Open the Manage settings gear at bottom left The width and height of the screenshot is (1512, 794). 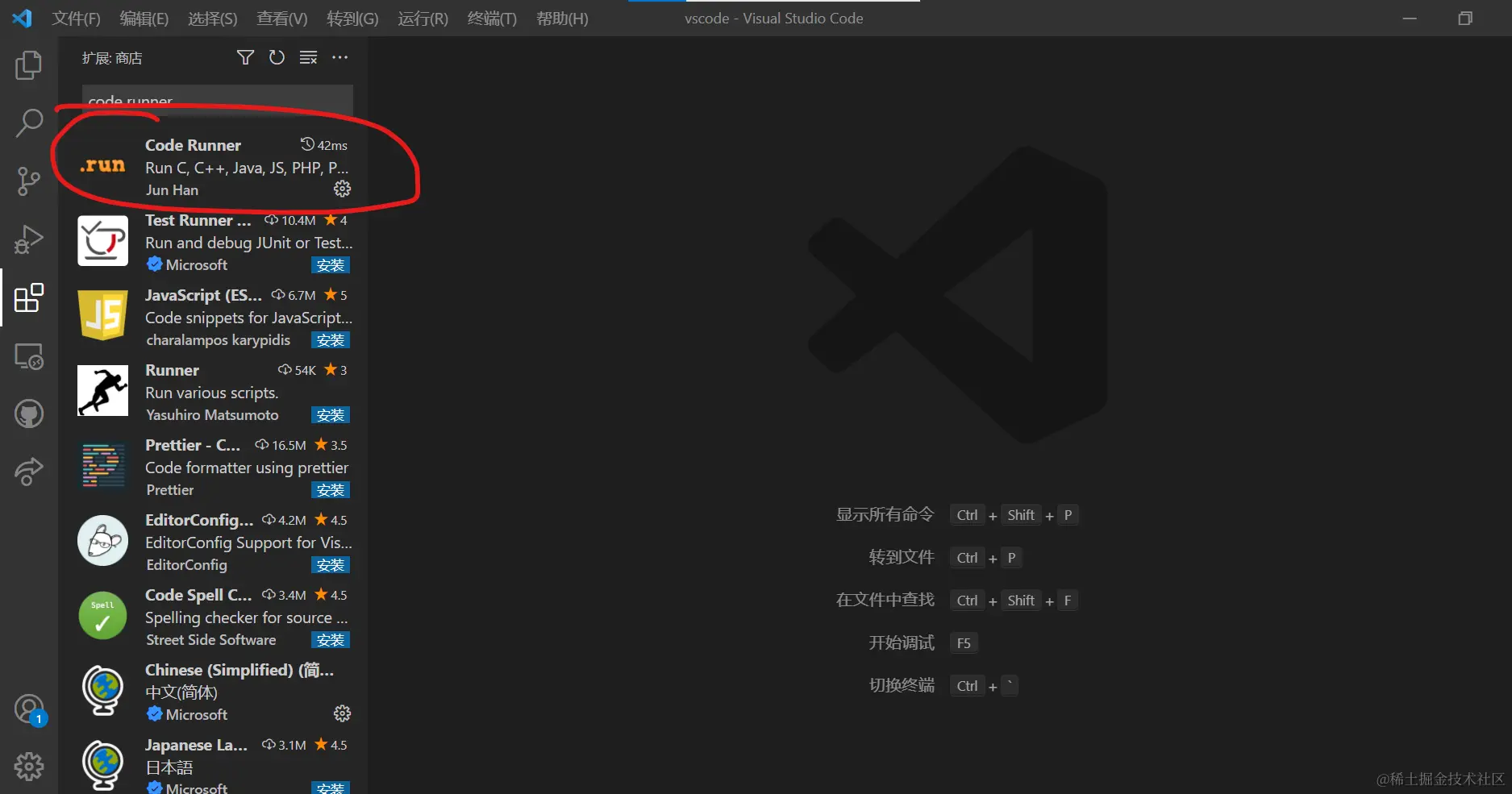(x=29, y=767)
